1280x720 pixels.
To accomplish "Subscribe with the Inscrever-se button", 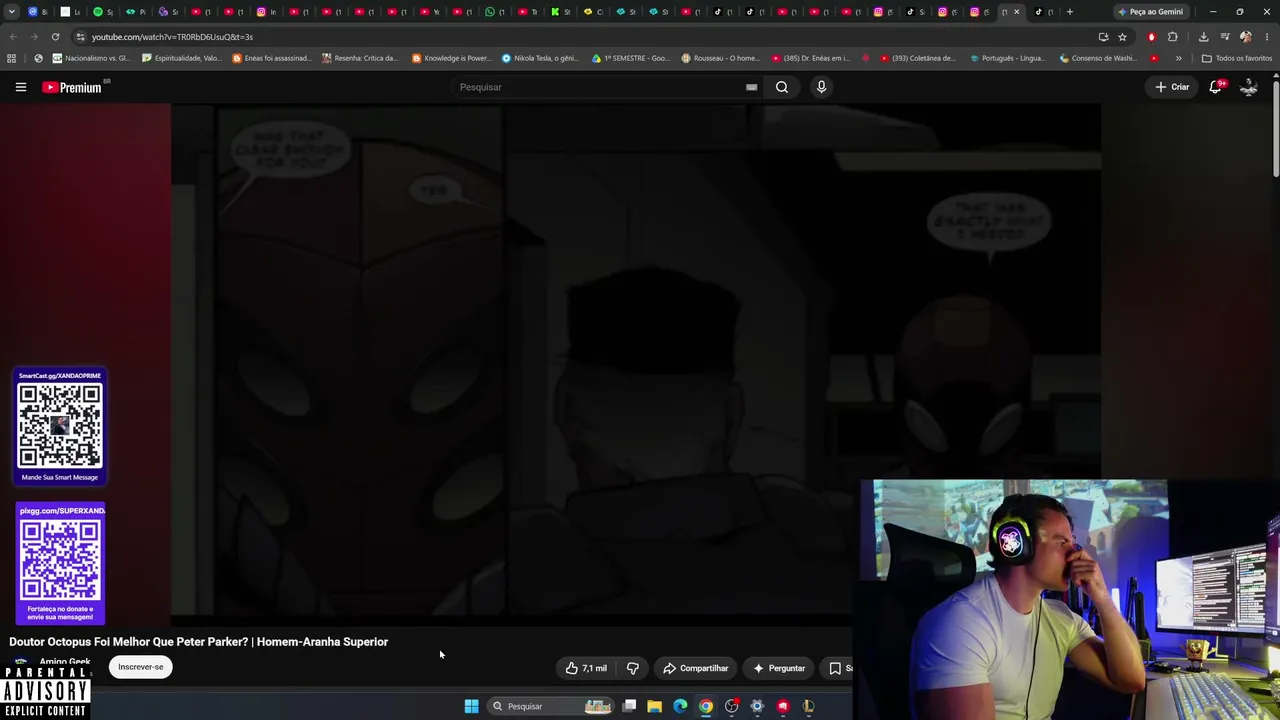I will point(141,667).
